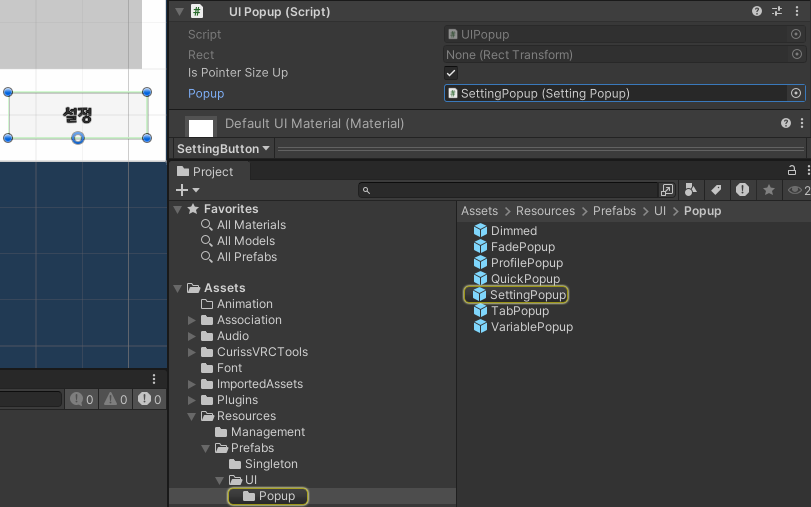Screen dimensions: 811x507
Task: Collapse the Assets root folder
Action: (177, 288)
